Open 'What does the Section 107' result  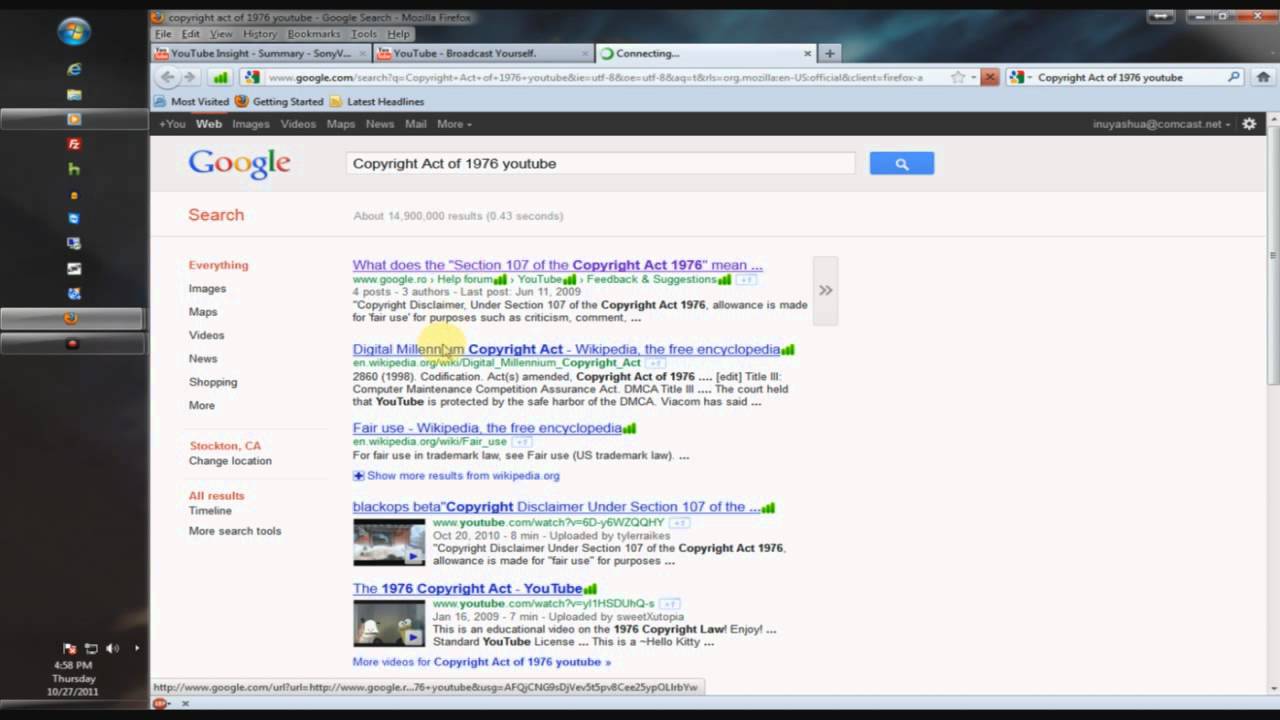(557, 265)
